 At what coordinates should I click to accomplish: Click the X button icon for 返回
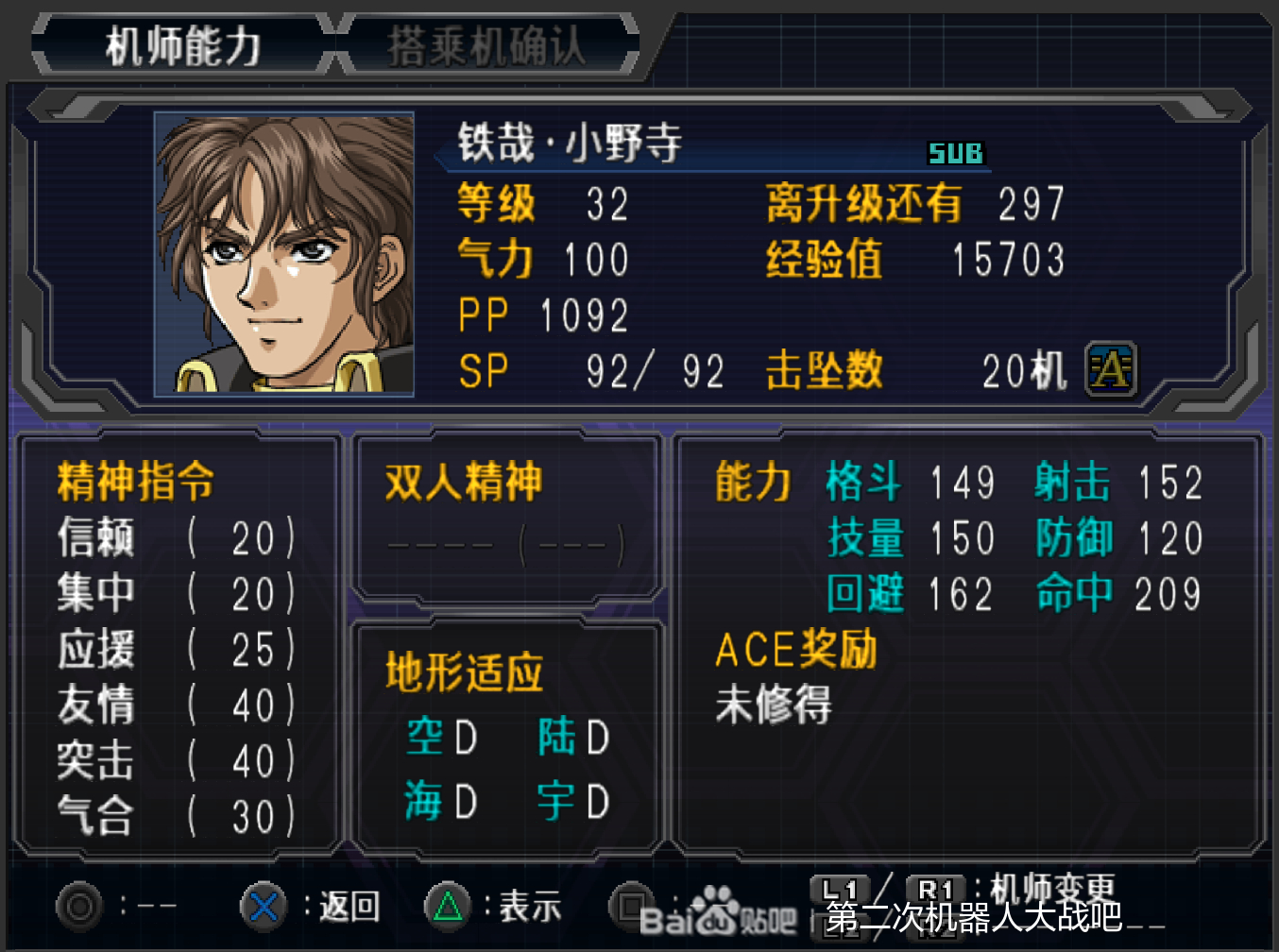(264, 907)
